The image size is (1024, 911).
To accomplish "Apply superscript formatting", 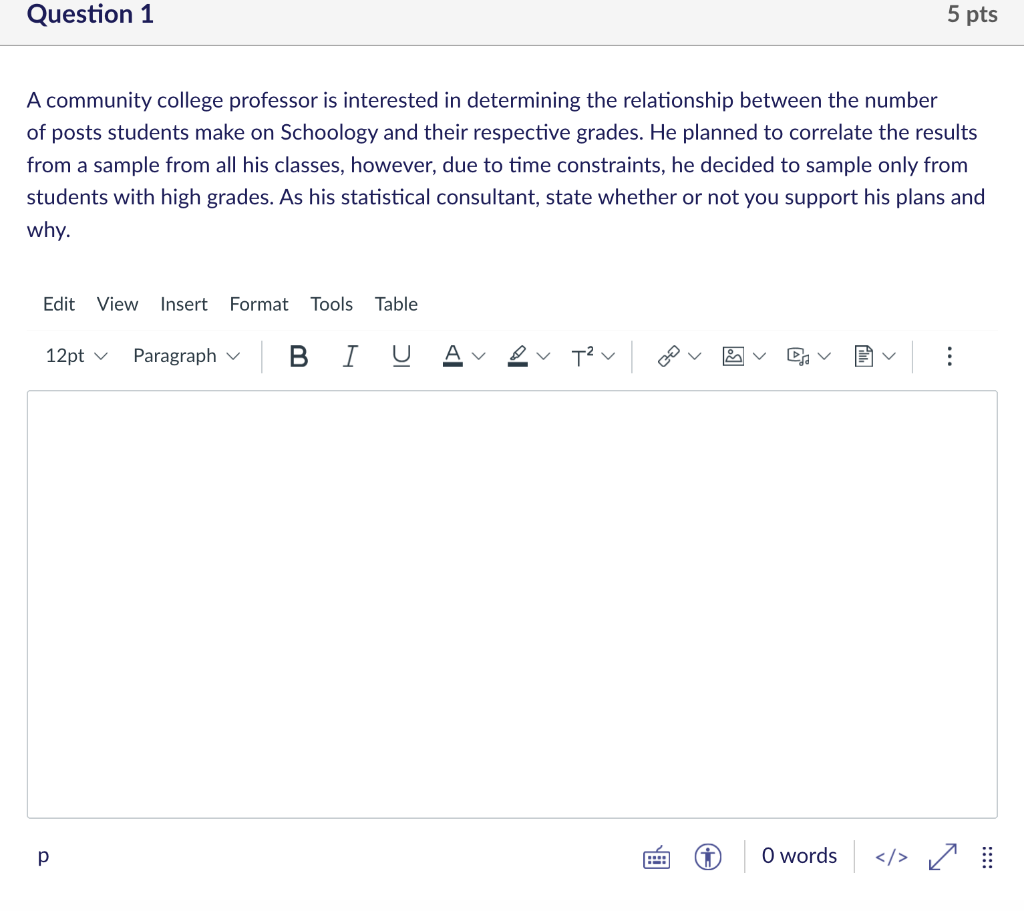I will click(x=582, y=357).
